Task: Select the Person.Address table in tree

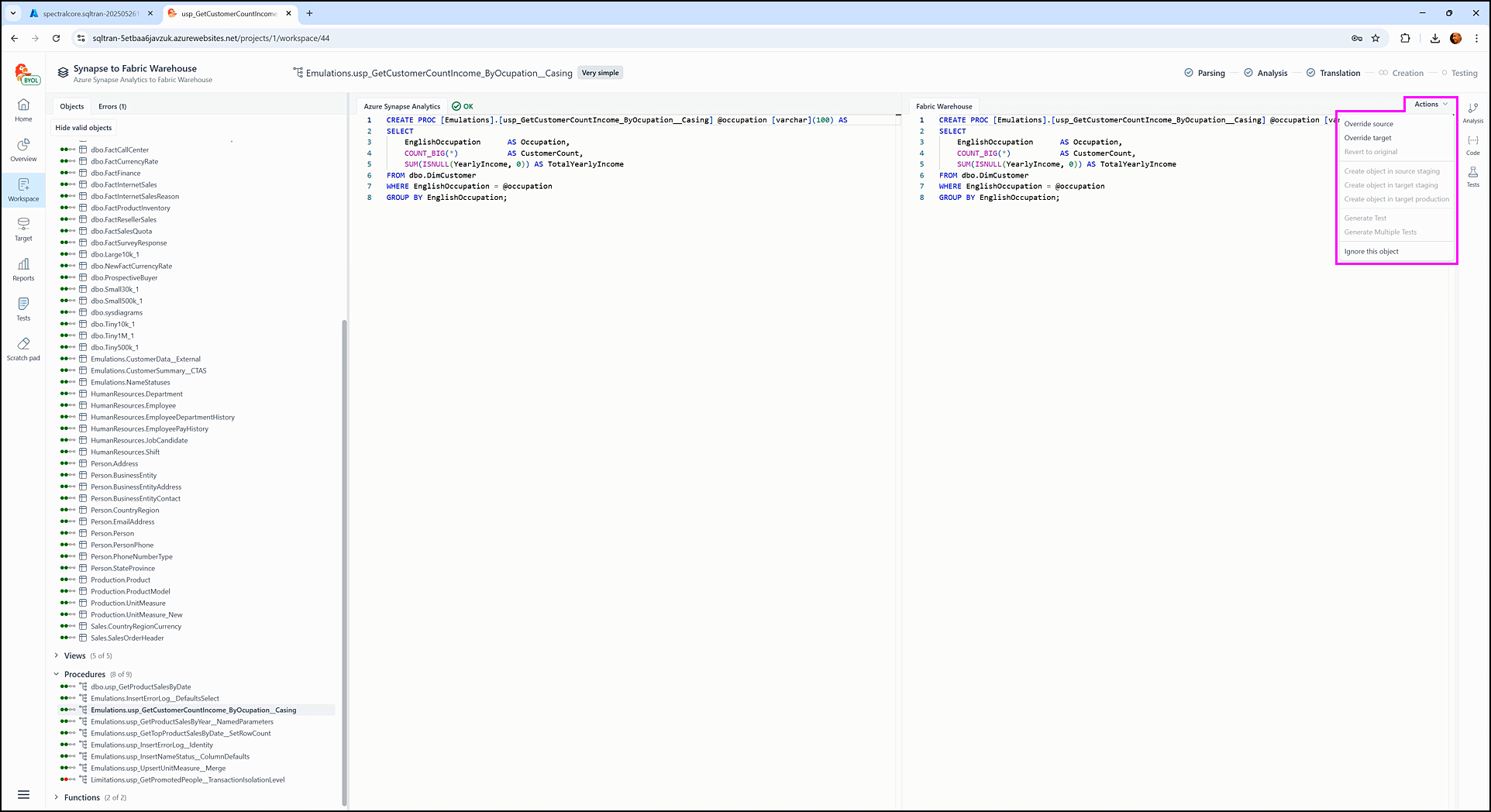Action: (114, 464)
